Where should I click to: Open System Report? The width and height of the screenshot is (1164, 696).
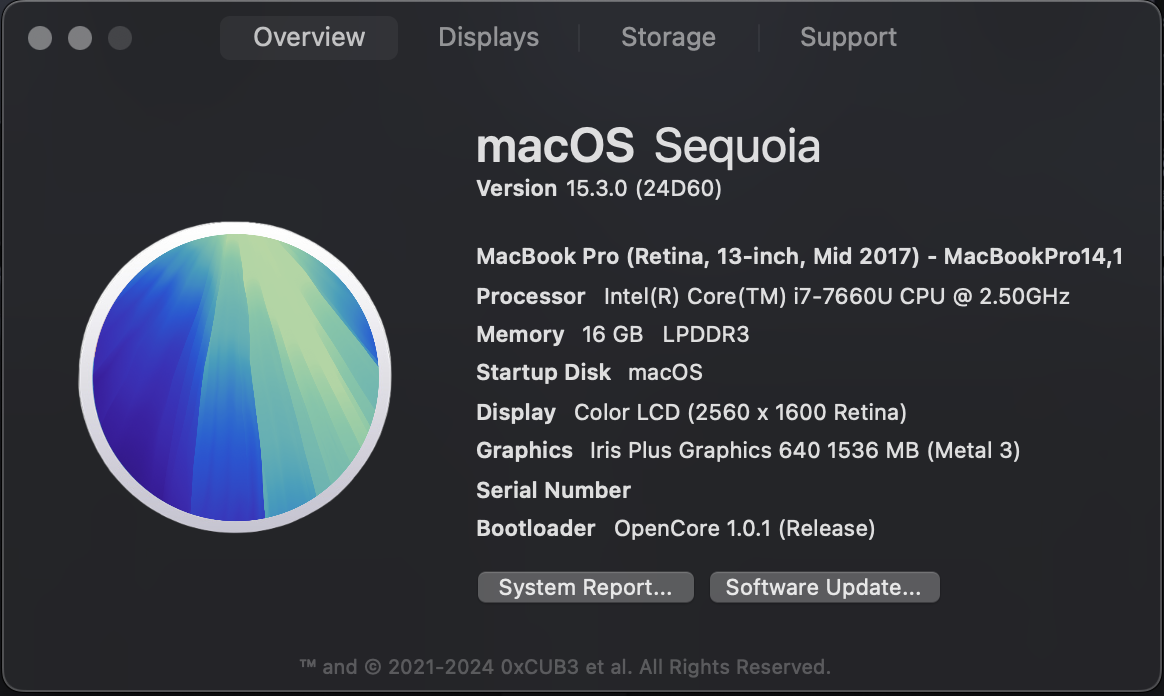(585, 588)
